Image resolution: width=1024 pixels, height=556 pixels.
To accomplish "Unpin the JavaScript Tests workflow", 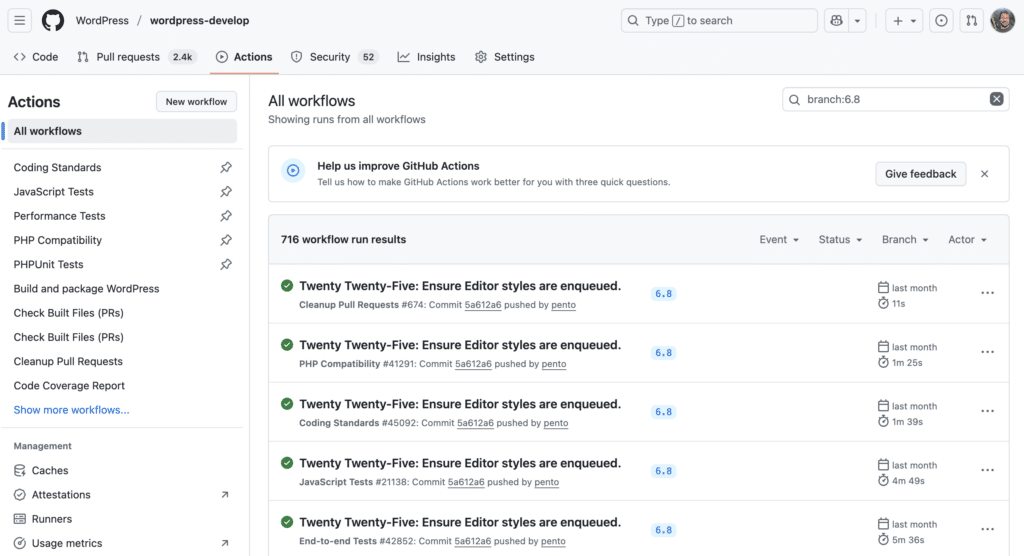I will tap(226, 191).
